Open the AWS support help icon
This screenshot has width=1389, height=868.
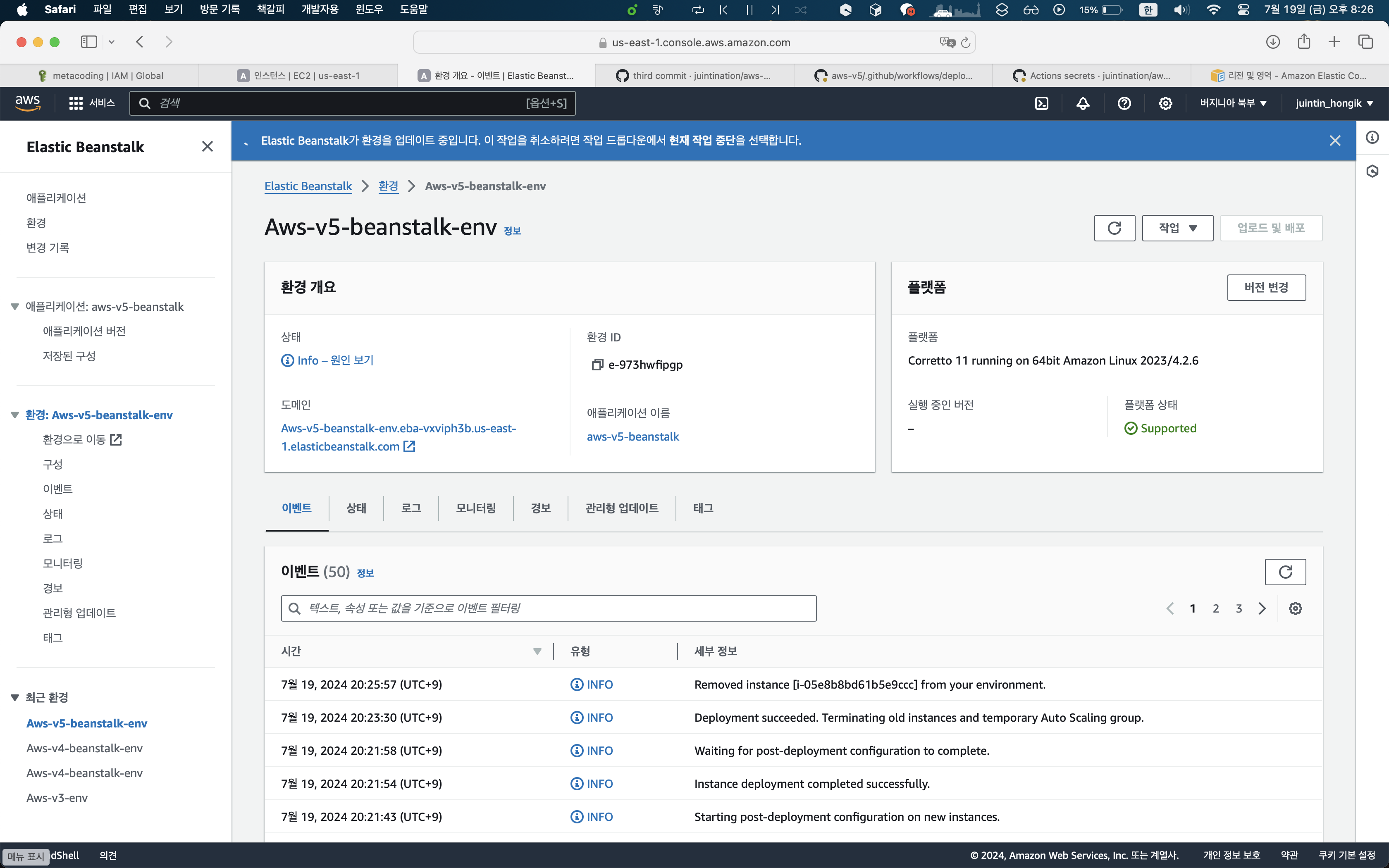[x=1124, y=103]
